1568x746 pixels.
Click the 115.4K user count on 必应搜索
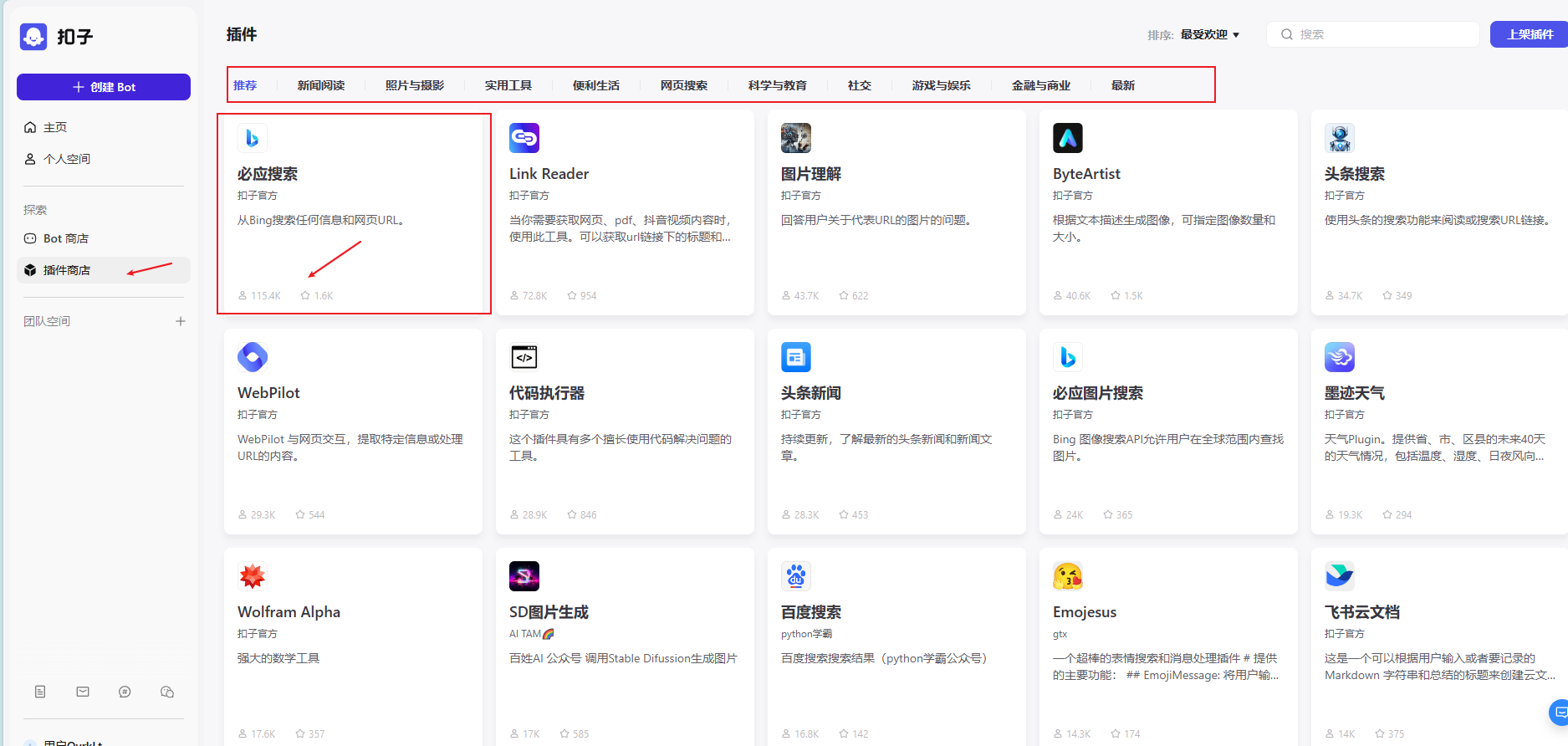click(x=260, y=296)
